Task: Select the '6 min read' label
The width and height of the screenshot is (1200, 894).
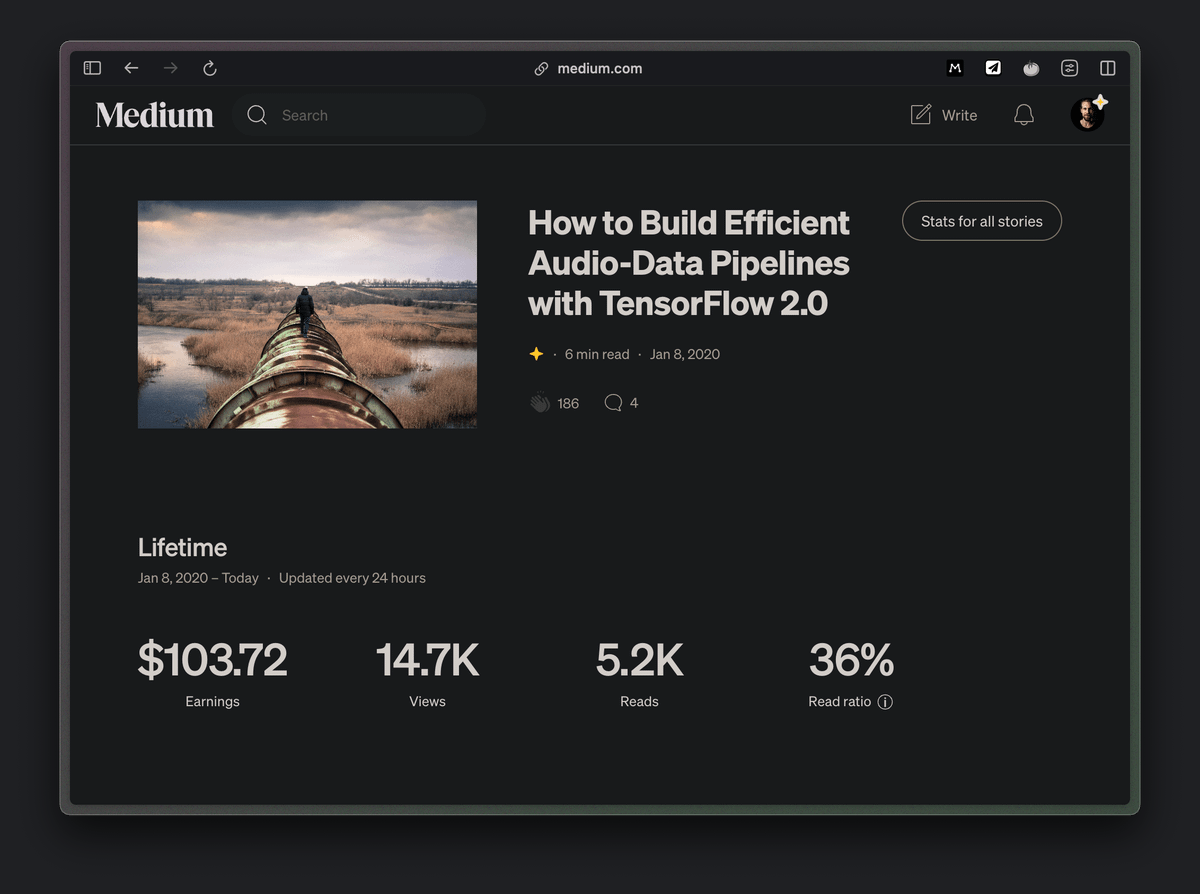Action: pyautogui.click(x=597, y=354)
